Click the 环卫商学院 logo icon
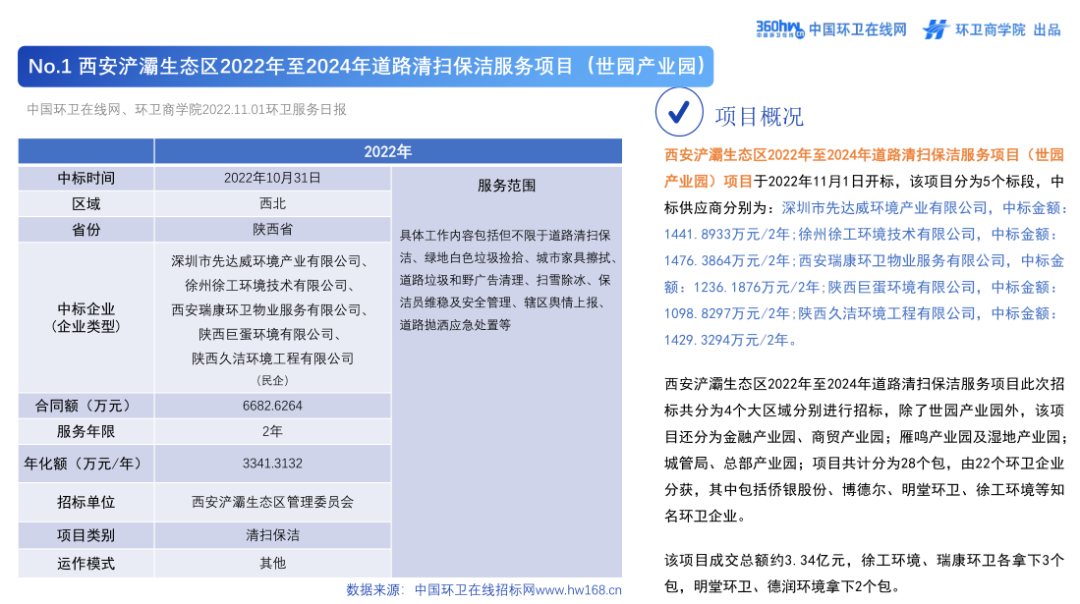This screenshot has width=1080, height=604. pos(935,29)
